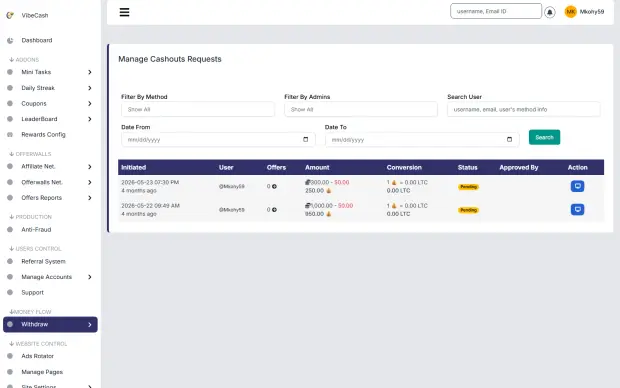Click the Ads Rotator bullet icon
The width and height of the screenshot is (620, 388).
10,356
